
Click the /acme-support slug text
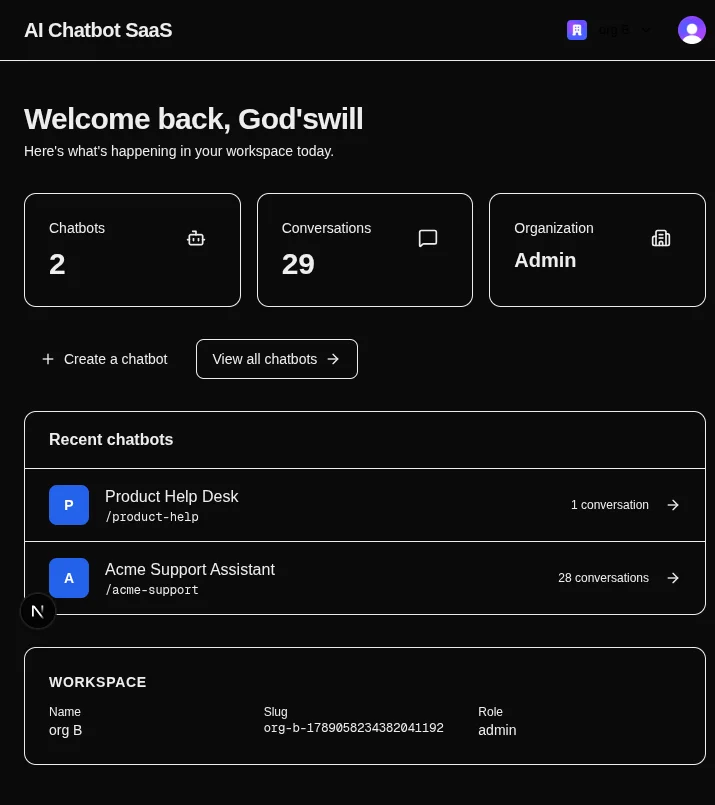click(x=152, y=590)
